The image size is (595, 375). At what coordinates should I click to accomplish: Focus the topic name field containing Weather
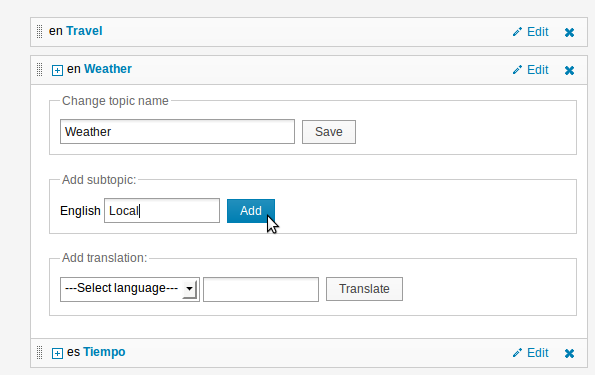click(x=177, y=132)
